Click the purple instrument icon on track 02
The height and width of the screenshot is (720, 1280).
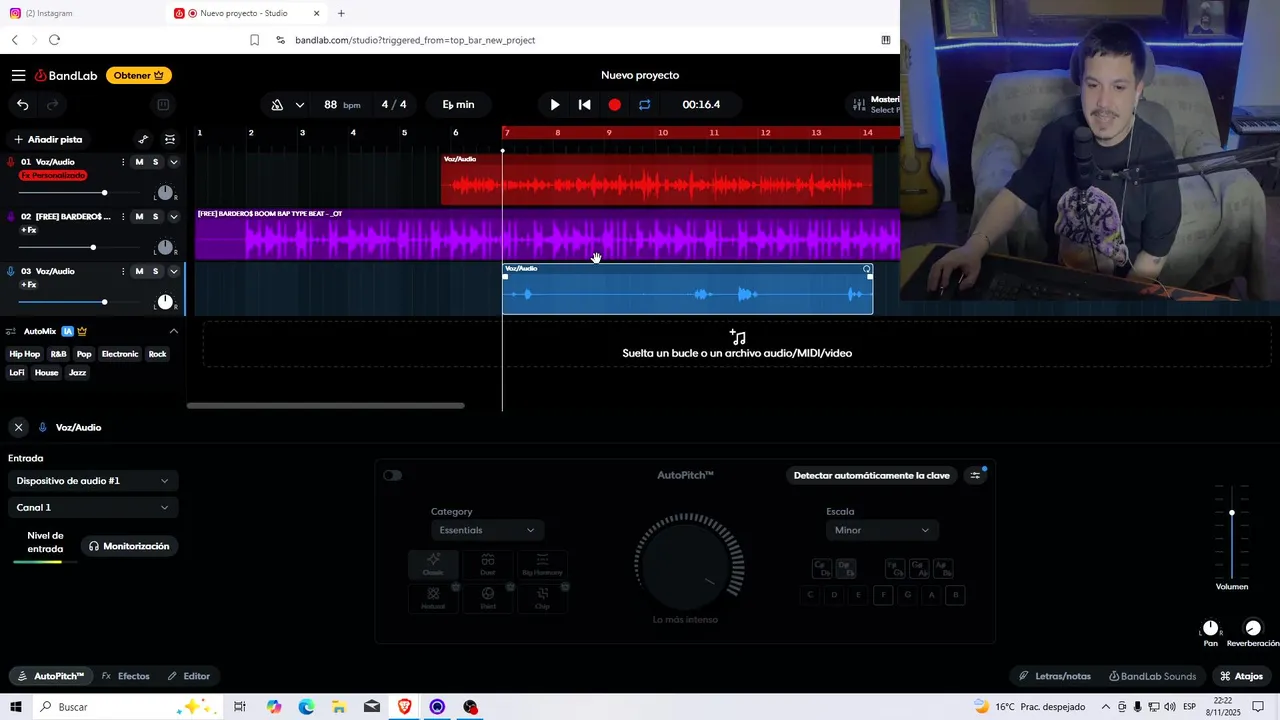click(x=11, y=217)
